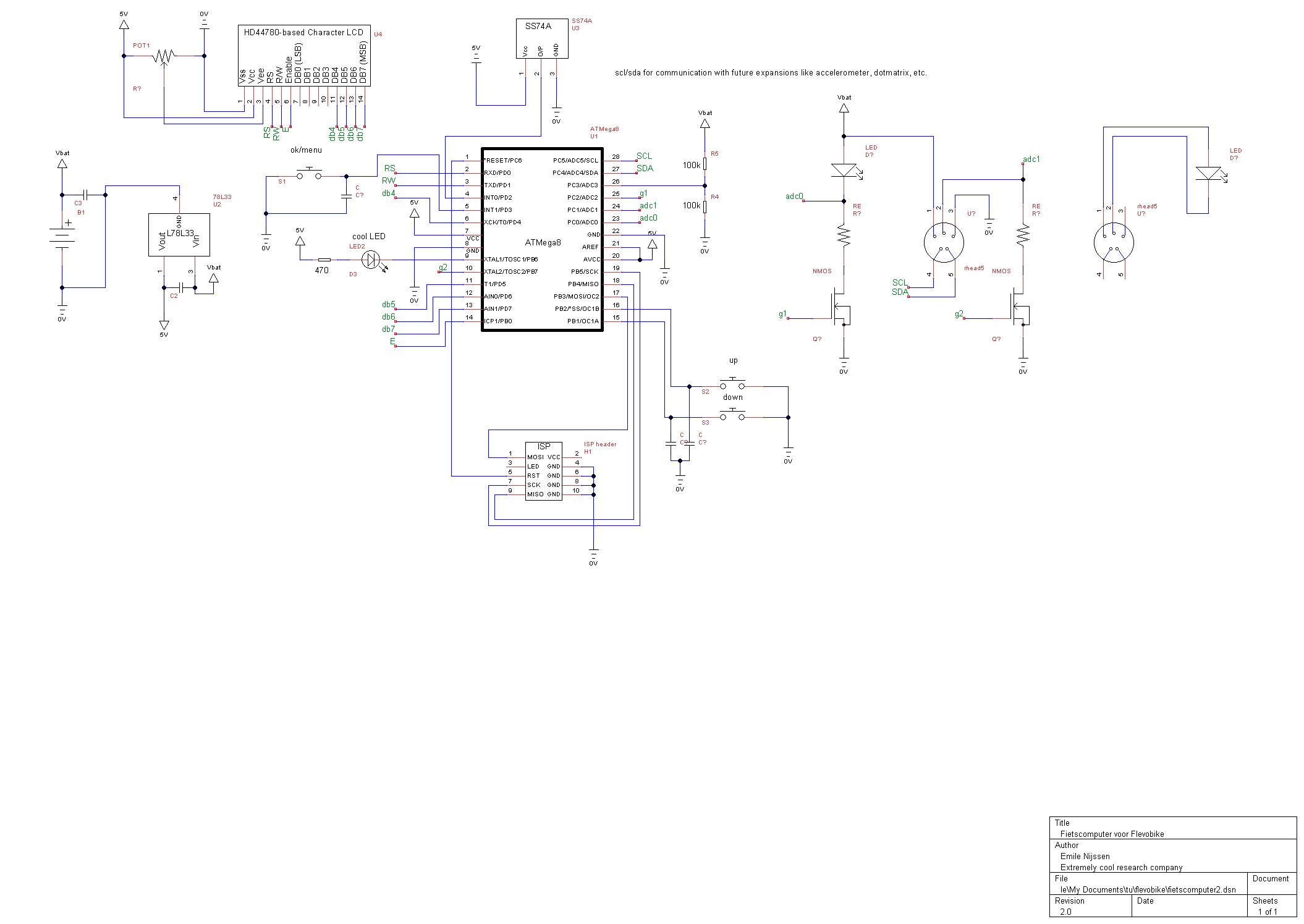Select the SCL net label at pin 28
The width and height of the screenshot is (1304, 924).
point(644,156)
